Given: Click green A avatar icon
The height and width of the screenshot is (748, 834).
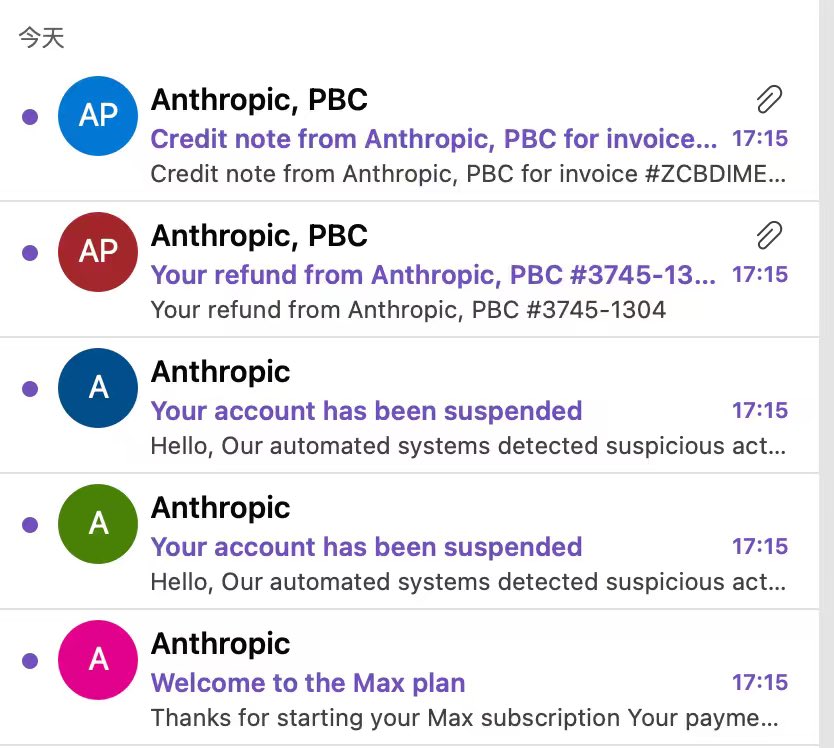Looking at the screenshot, I should (98, 524).
